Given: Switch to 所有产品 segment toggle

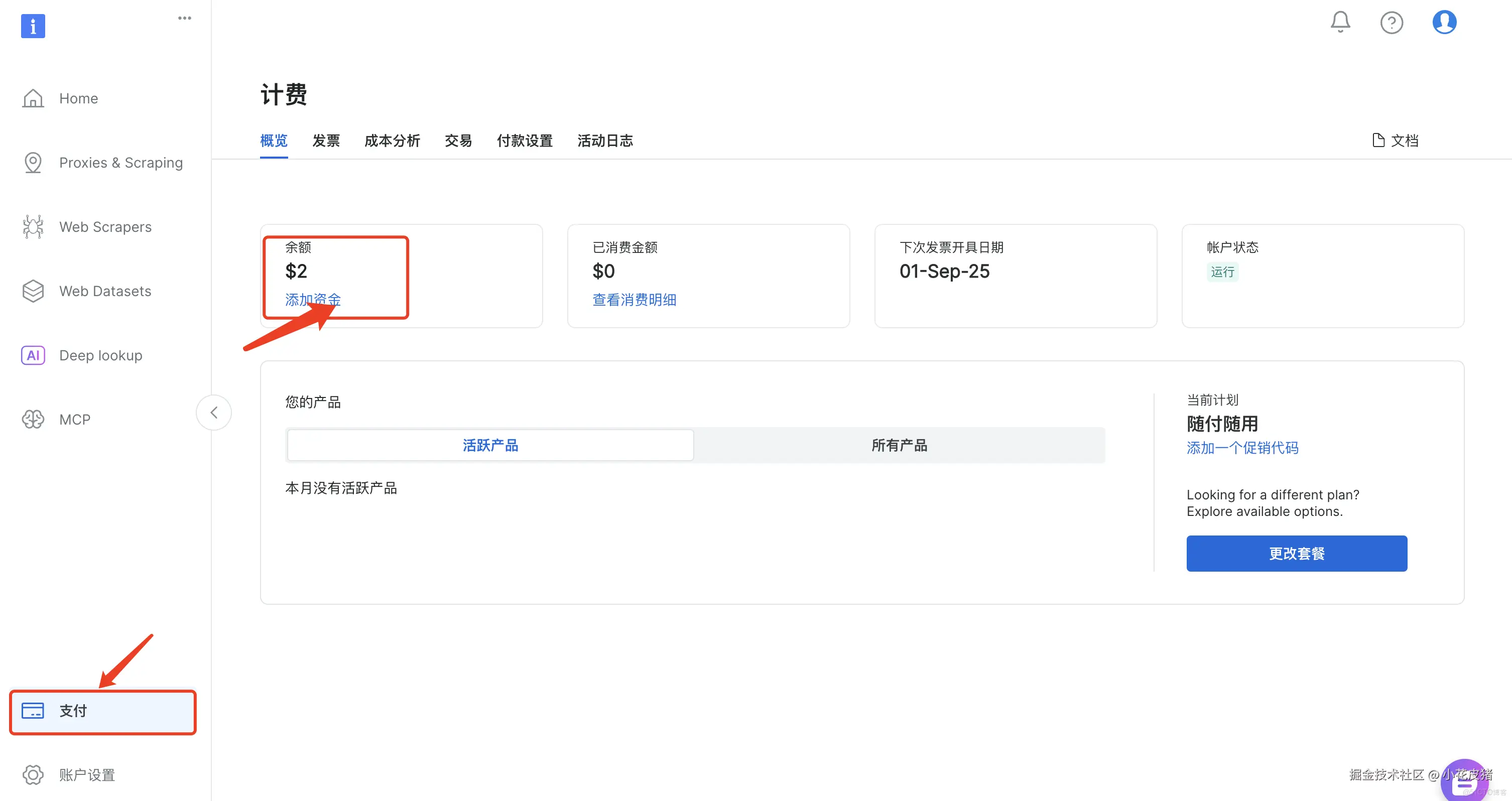Looking at the screenshot, I should [899, 445].
